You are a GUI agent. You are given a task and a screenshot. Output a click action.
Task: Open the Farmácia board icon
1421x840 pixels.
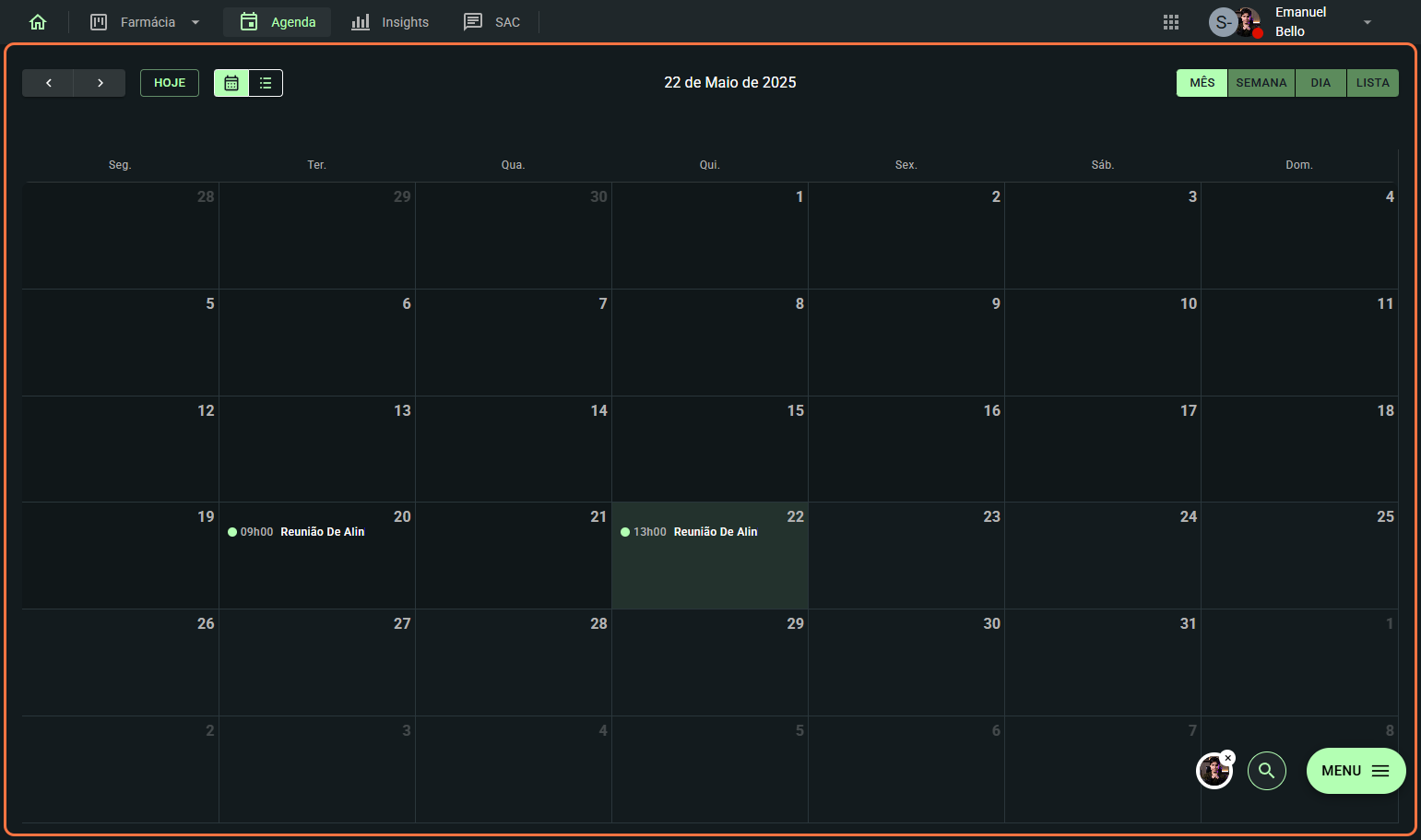click(99, 22)
